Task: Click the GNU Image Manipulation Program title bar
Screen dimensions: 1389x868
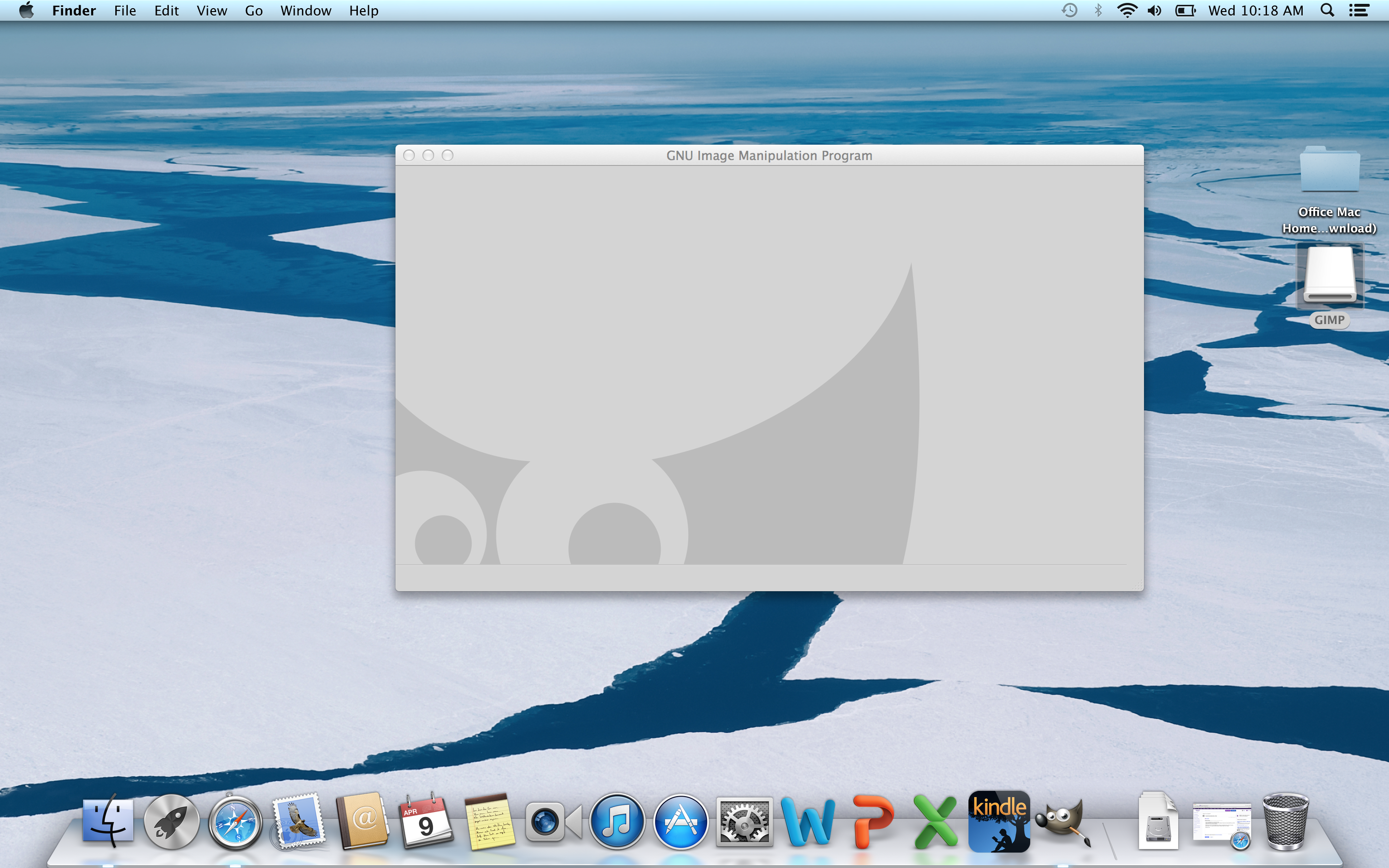Action: click(x=769, y=156)
